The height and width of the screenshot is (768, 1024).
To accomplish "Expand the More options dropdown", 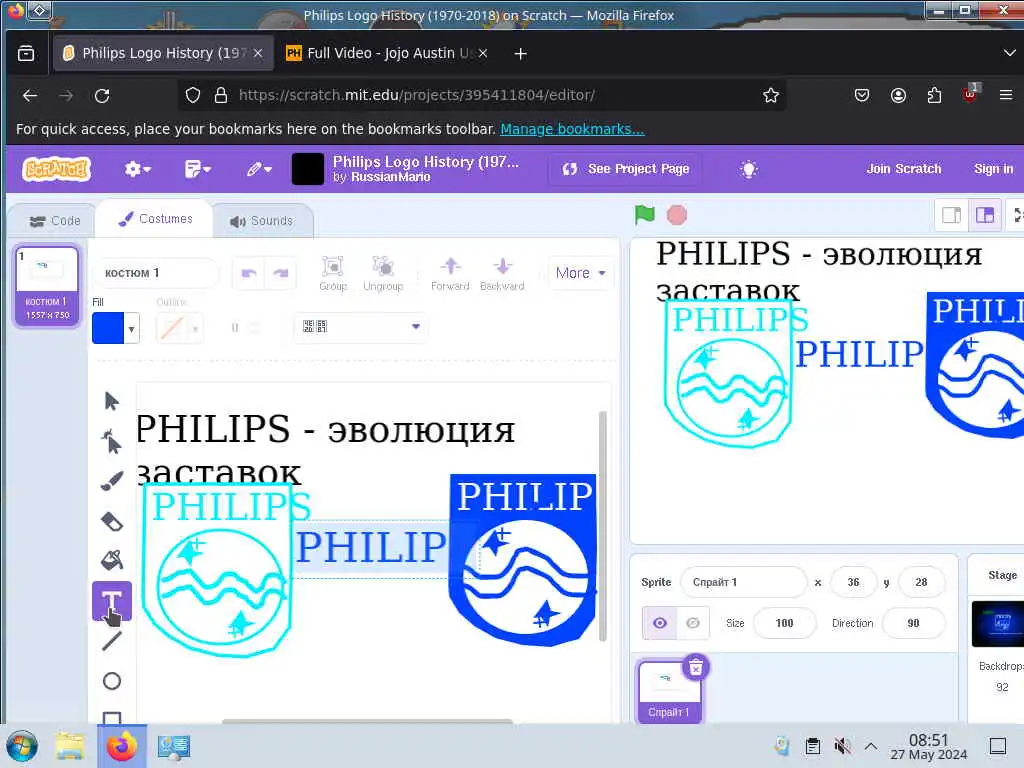I will pyautogui.click(x=580, y=273).
